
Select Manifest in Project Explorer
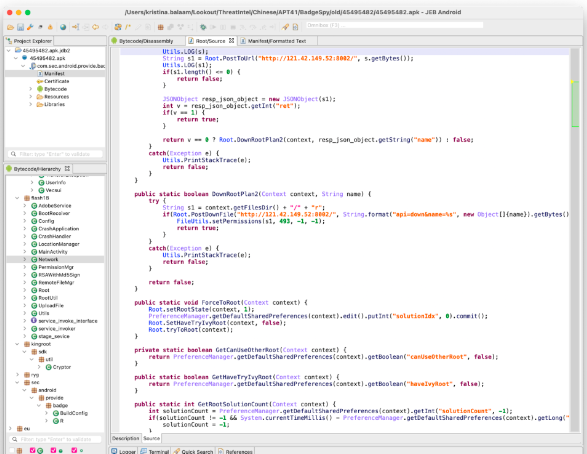pyautogui.click(x=55, y=74)
